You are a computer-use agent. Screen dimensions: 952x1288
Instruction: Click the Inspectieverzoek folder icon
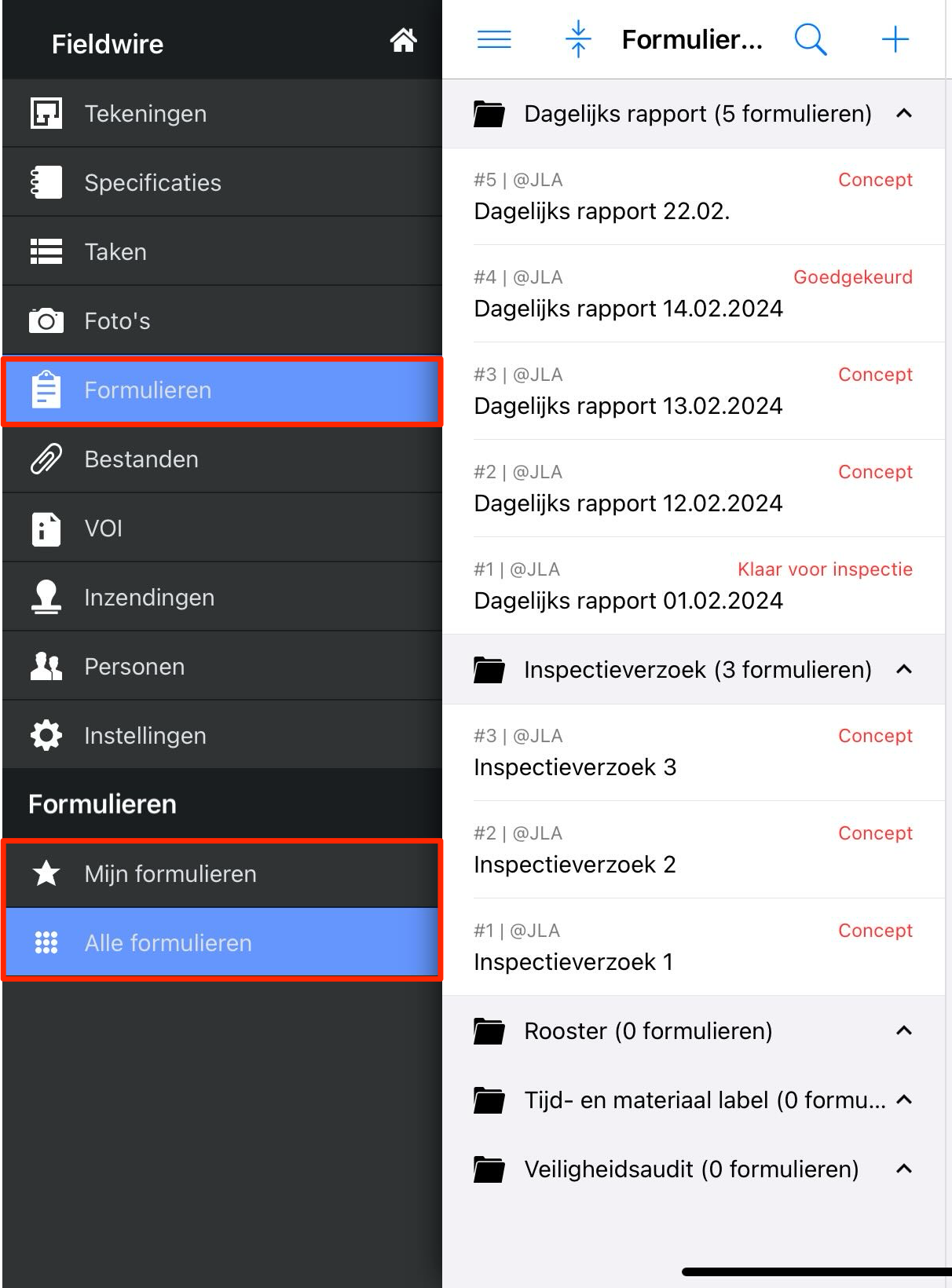point(489,670)
